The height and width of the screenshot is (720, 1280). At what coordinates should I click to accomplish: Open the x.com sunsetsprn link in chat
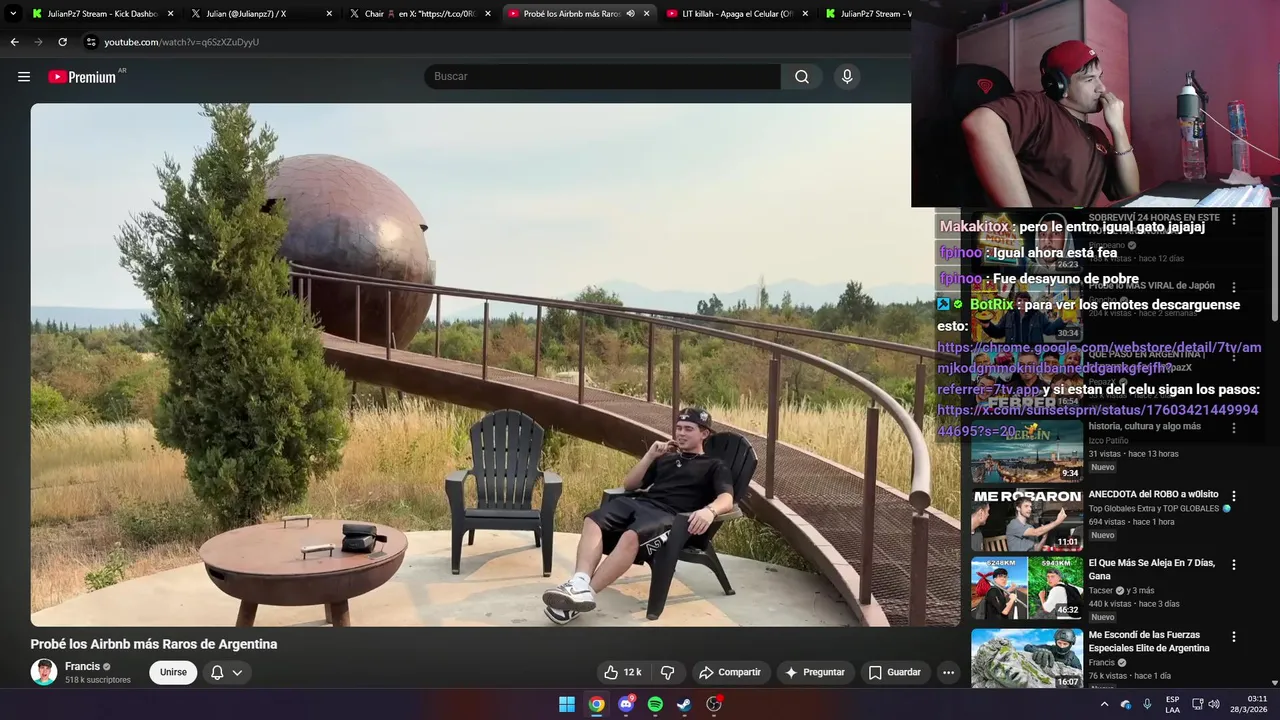click(1097, 420)
